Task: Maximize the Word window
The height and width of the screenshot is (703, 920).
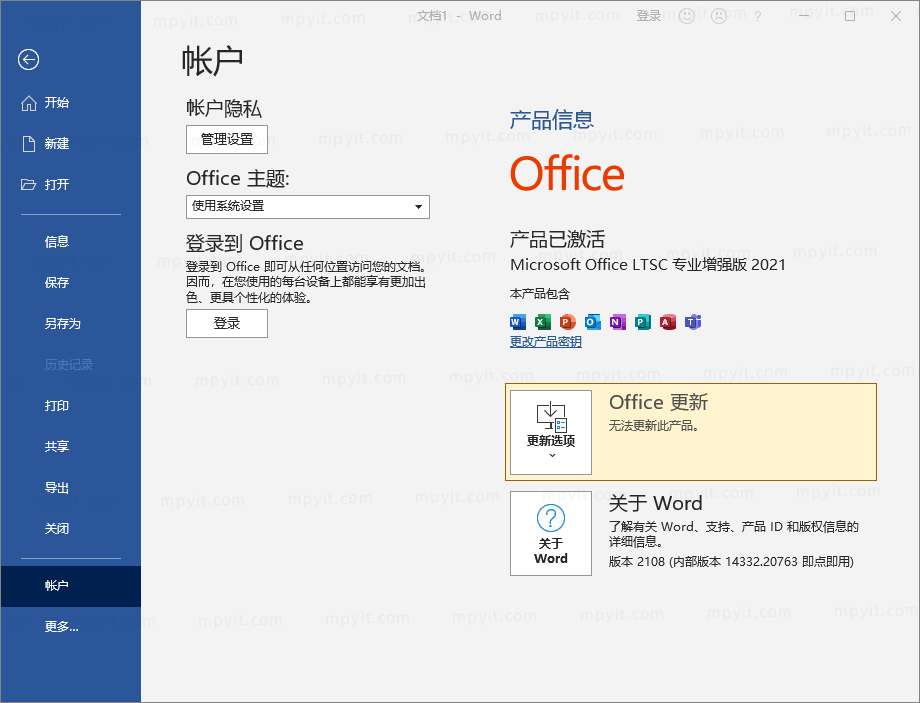Action: point(850,16)
